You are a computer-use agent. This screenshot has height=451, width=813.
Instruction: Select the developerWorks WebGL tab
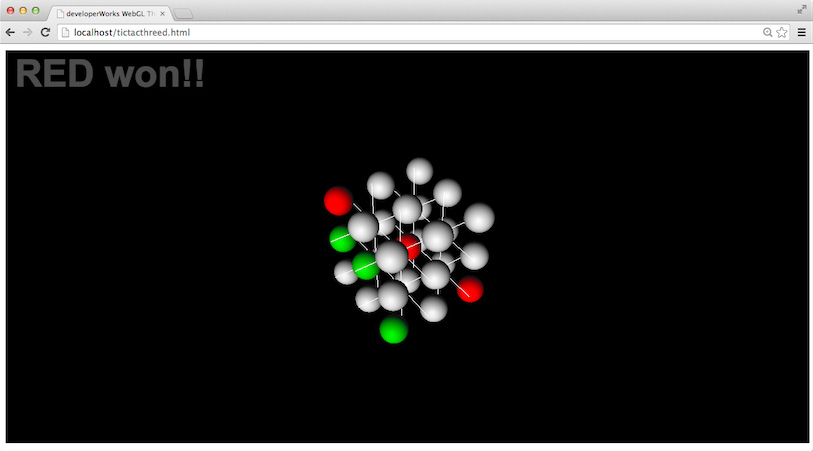click(110, 13)
